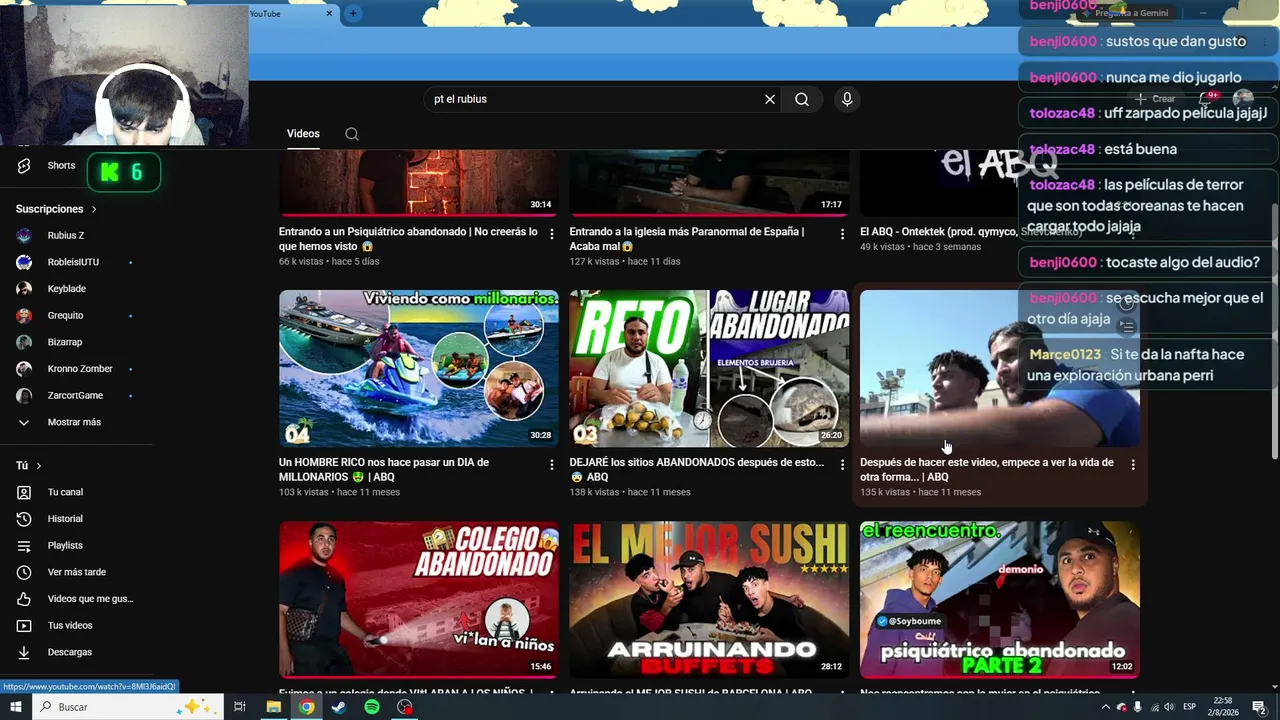Screen dimensions: 1280x720
Task: Click the YouTube search input field
Action: [x=595, y=99]
